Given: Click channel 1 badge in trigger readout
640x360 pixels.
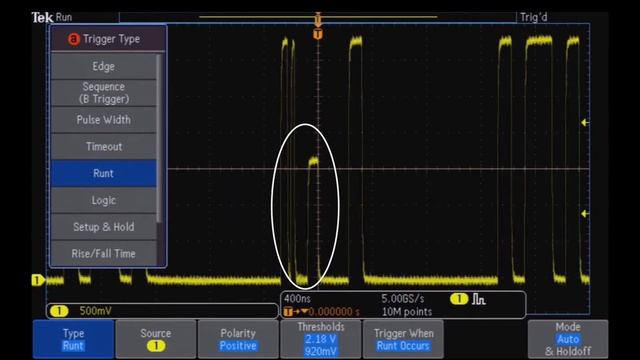Looking at the screenshot, I should pos(459,299).
